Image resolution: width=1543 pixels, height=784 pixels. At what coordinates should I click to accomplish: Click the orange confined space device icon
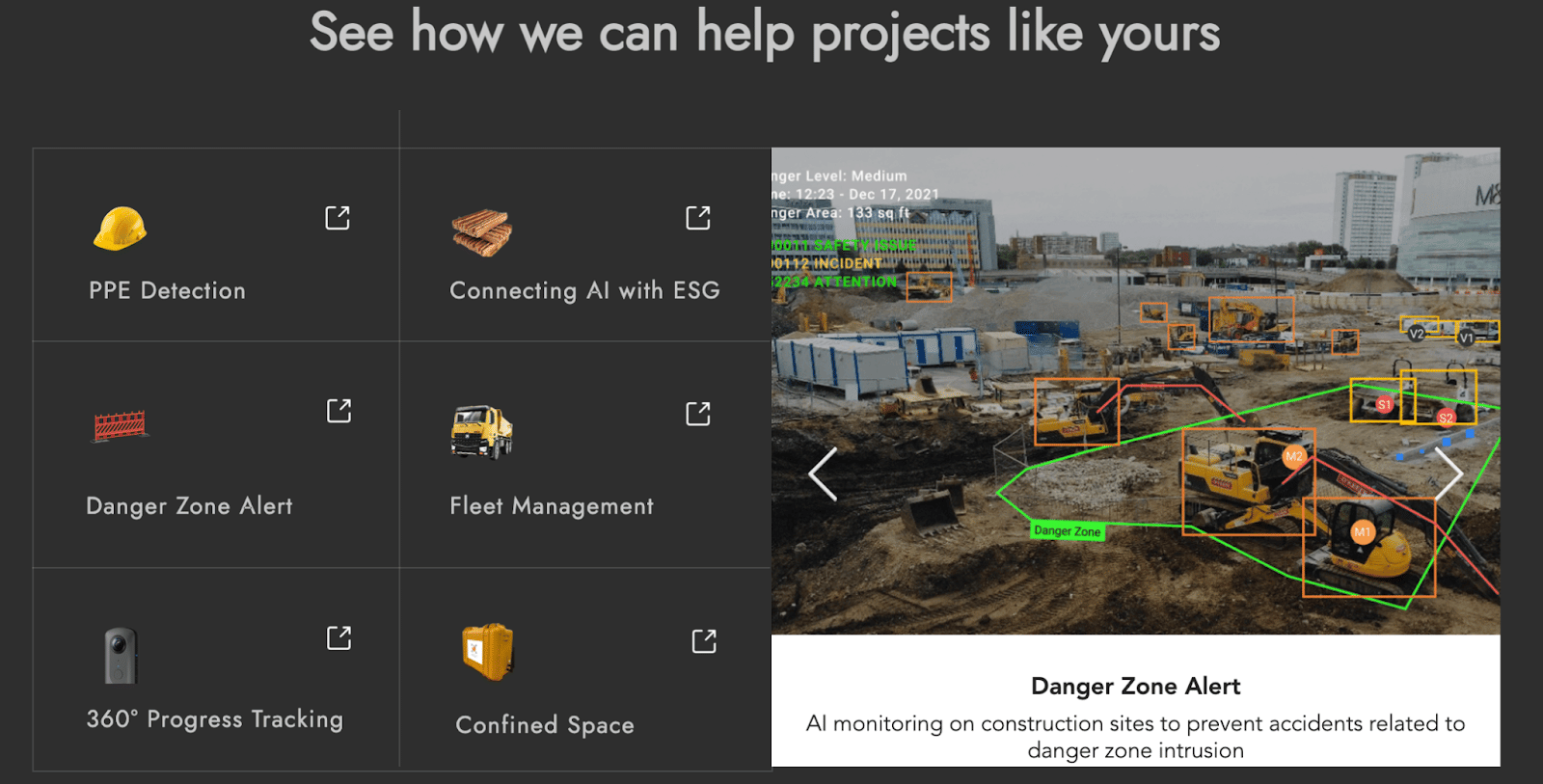488,652
